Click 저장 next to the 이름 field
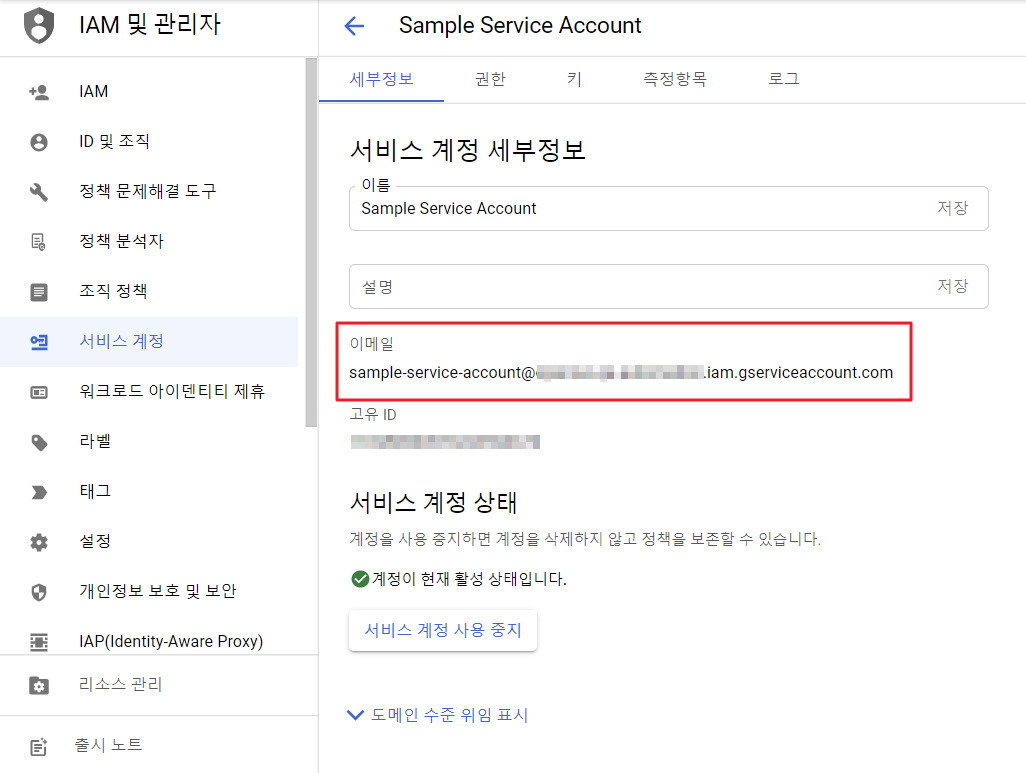This screenshot has width=1026, height=773. [952, 208]
